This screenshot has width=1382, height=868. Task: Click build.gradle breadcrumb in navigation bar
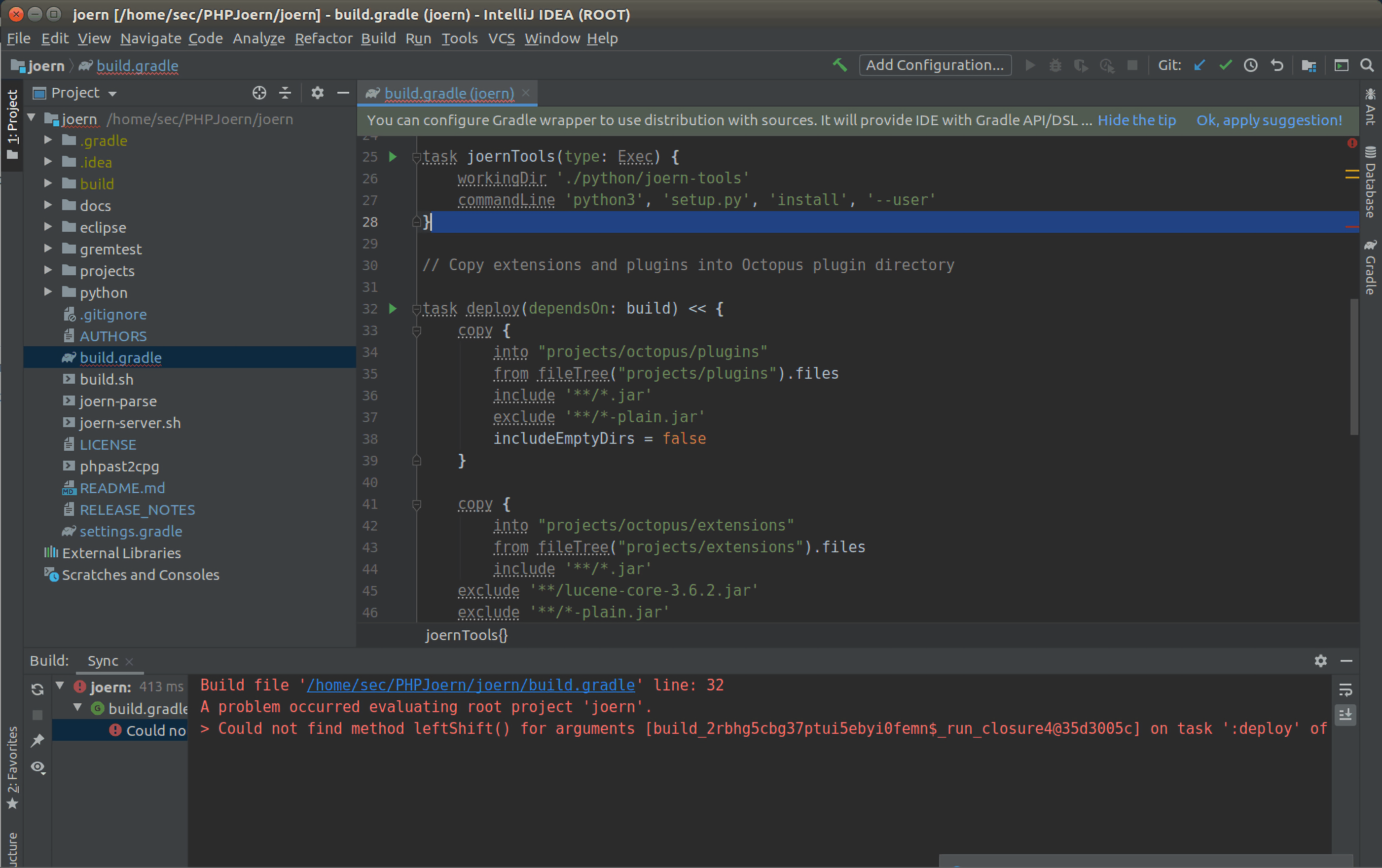coord(137,66)
